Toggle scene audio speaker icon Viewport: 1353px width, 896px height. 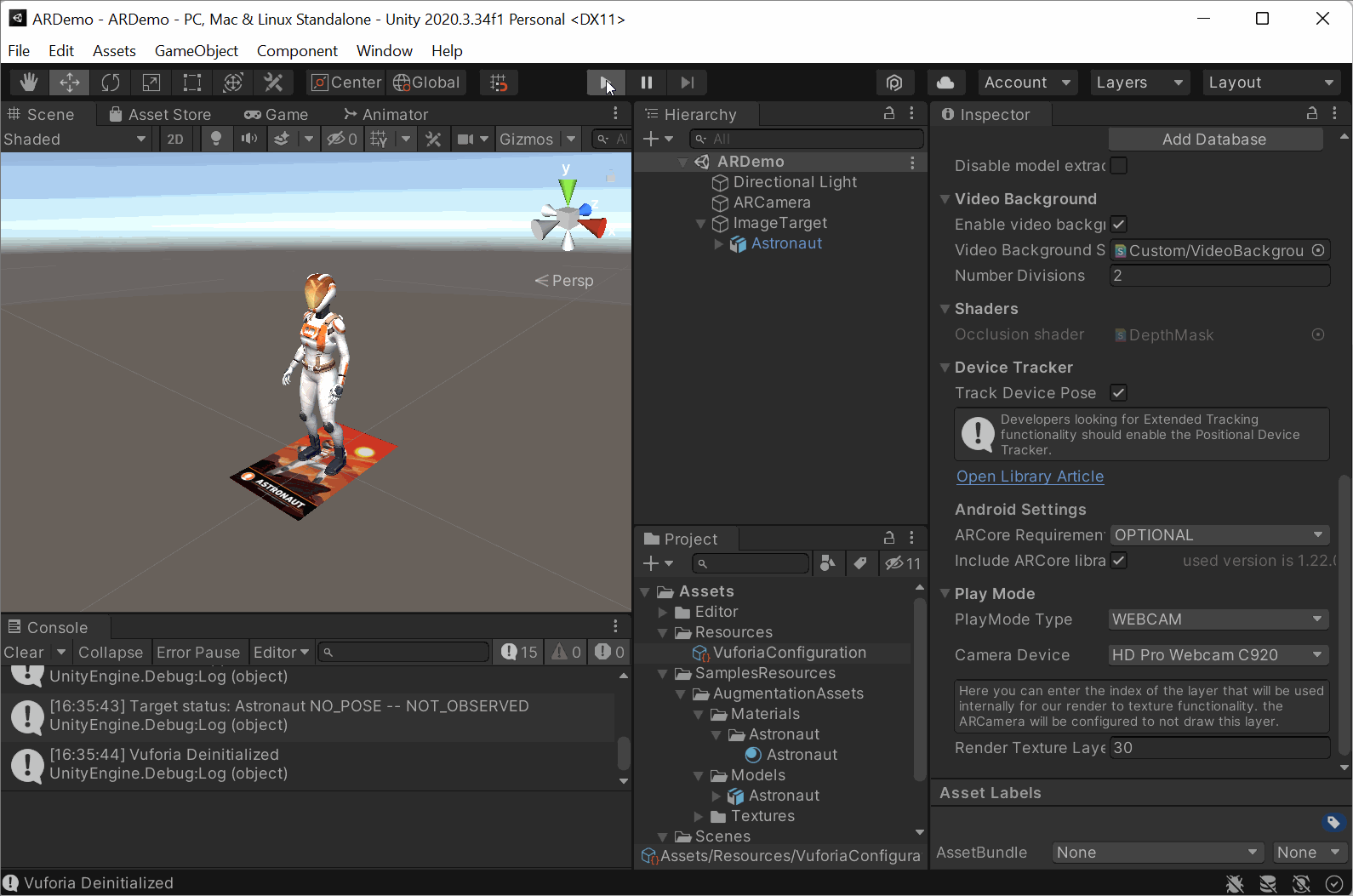[249, 140]
